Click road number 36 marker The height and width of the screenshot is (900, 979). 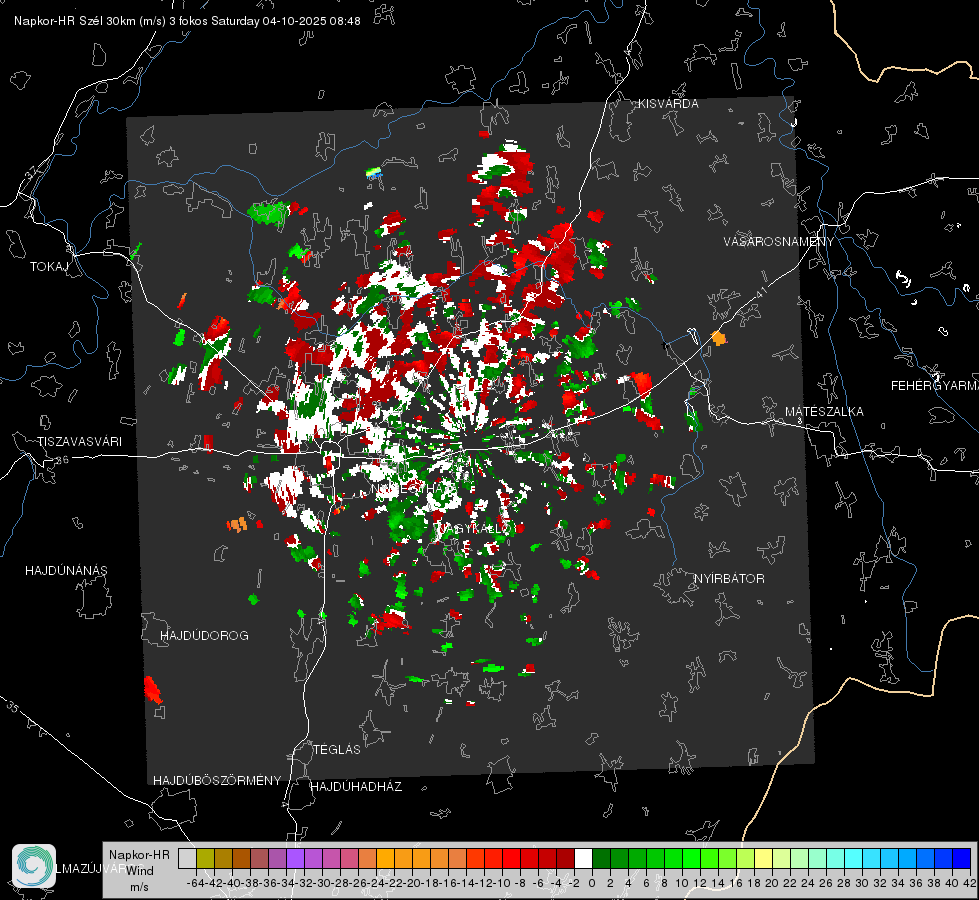tap(62, 460)
